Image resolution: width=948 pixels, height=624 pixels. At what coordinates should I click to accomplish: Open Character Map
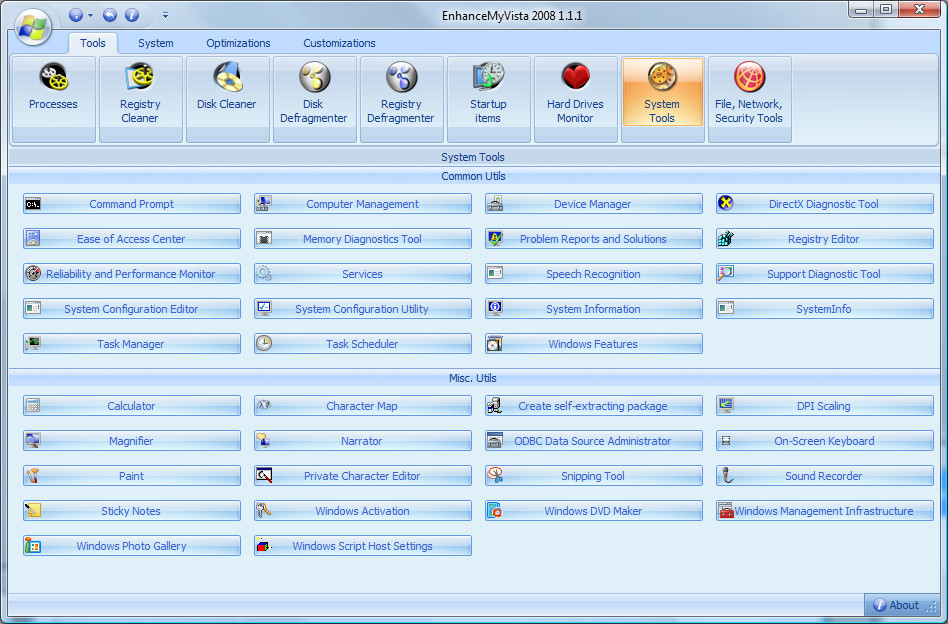coord(363,406)
